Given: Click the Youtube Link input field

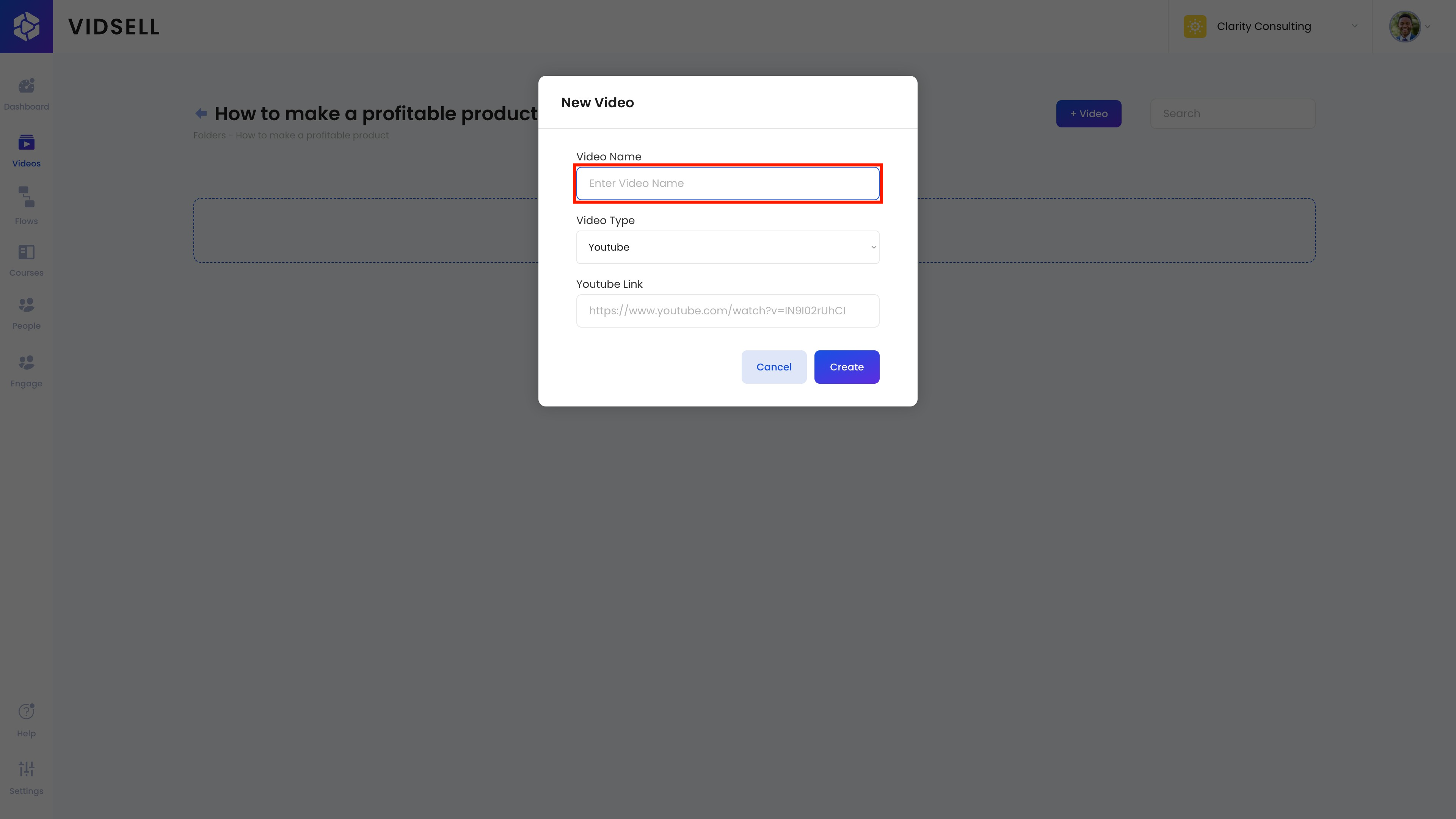Looking at the screenshot, I should pos(728,311).
